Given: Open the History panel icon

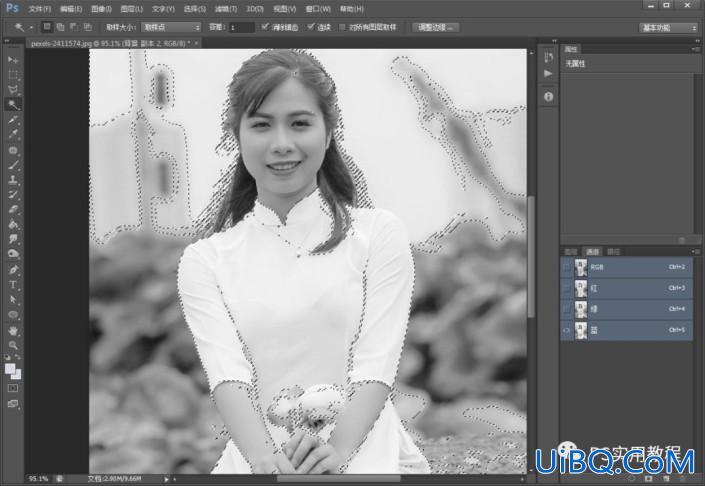Looking at the screenshot, I should (x=549, y=57).
